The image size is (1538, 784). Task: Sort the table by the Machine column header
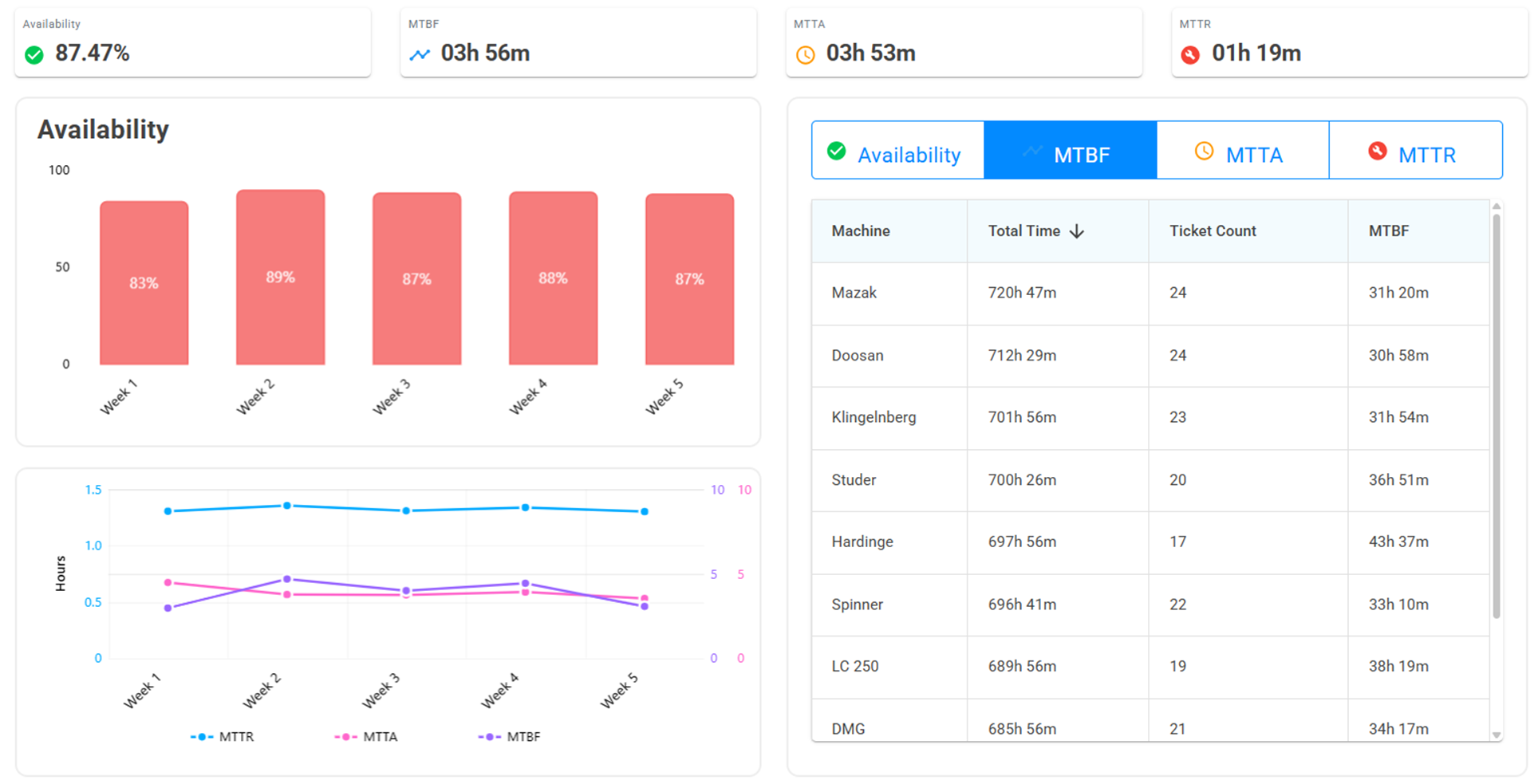pyautogui.click(x=861, y=231)
